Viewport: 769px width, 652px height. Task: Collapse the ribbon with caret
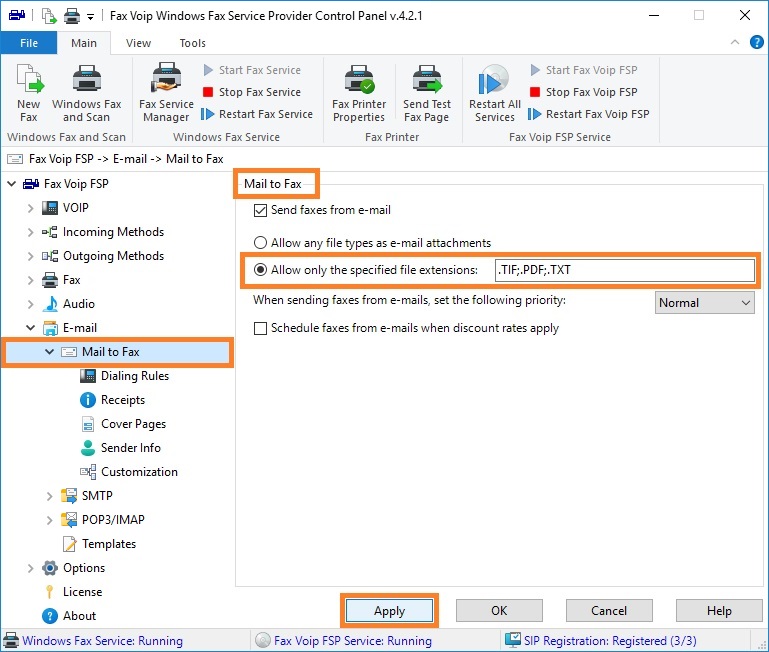click(x=735, y=42)
